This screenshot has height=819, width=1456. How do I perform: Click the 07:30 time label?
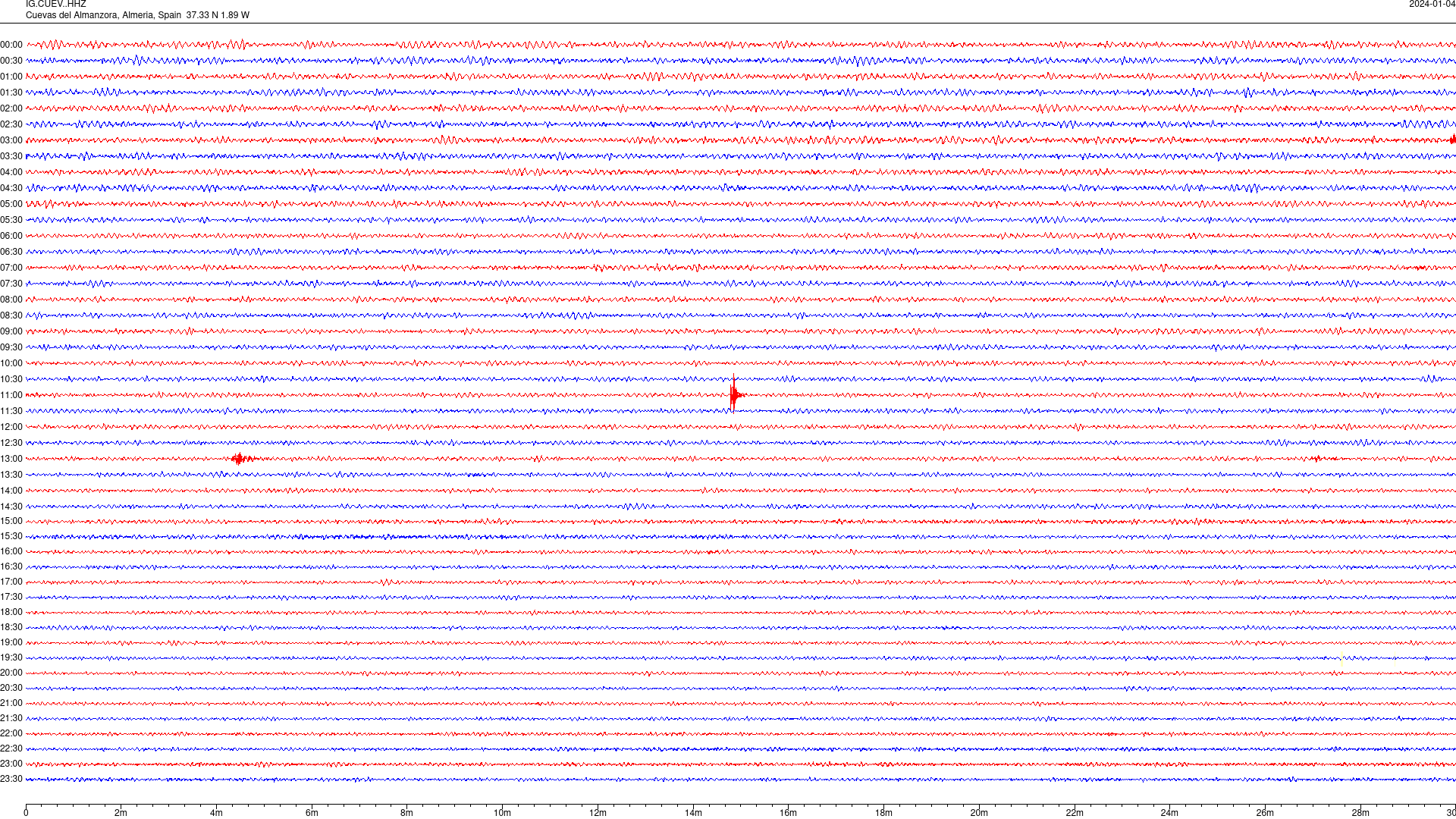[x=11, y=284]
